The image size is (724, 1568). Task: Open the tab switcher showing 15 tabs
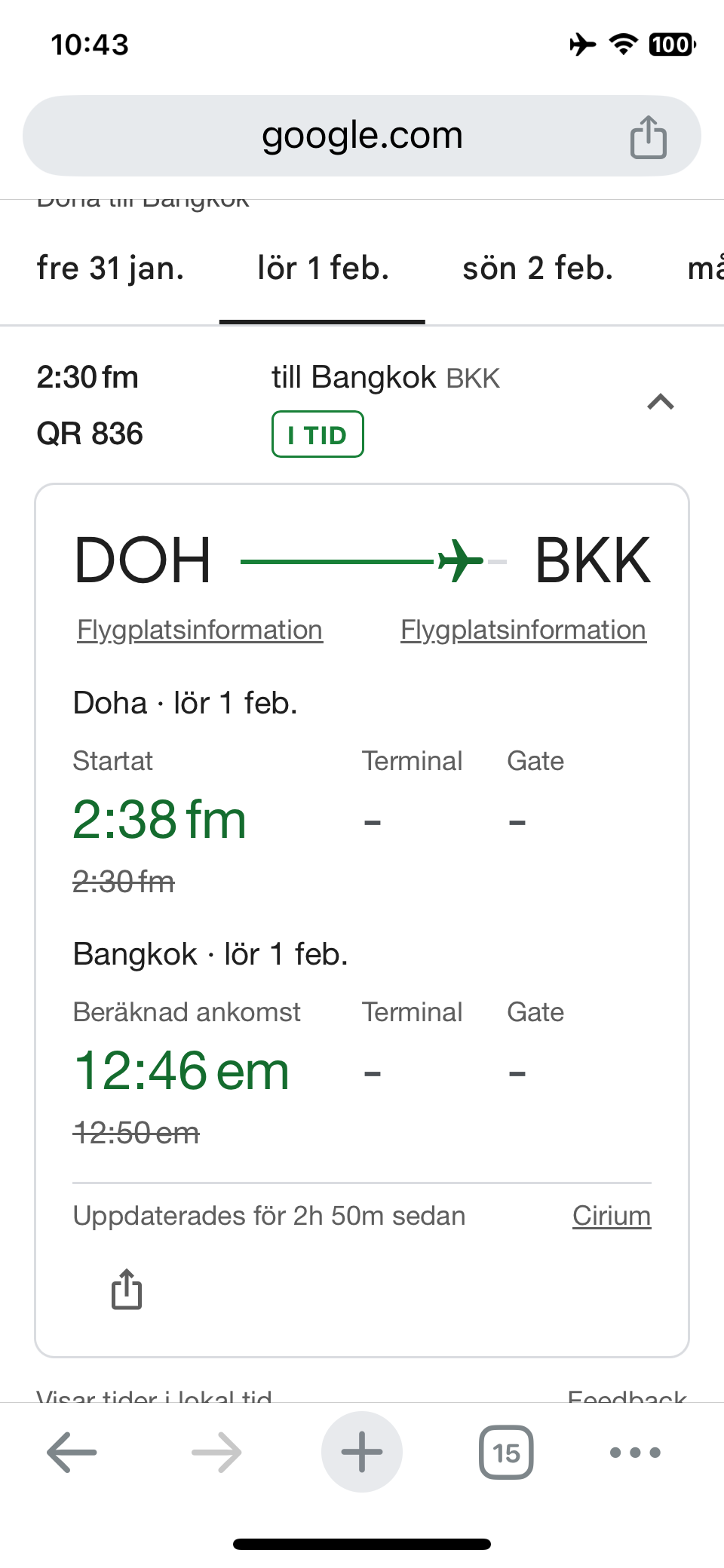pyautogui.click(x=506, y=1452)
